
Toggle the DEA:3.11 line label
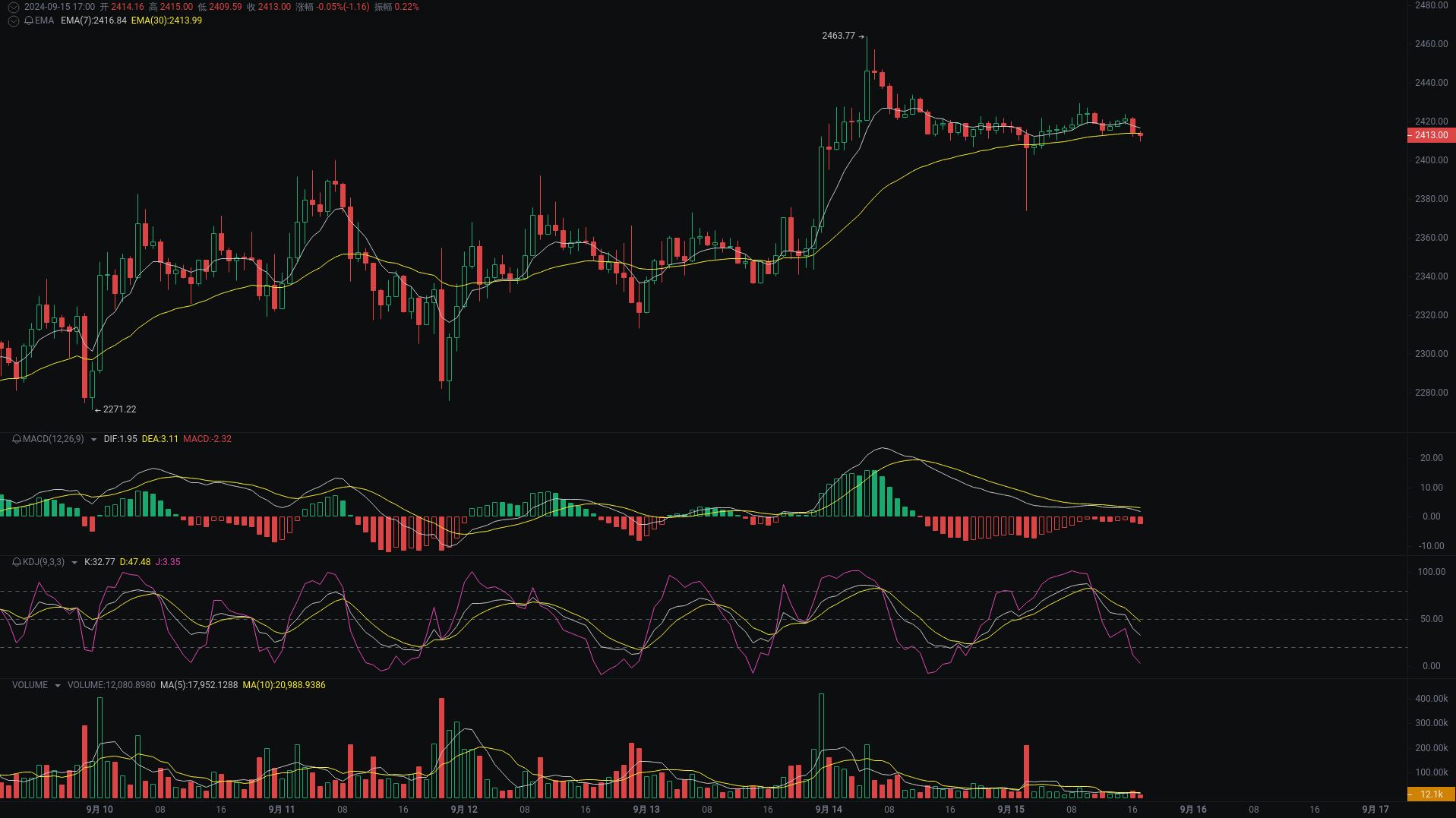159,439
